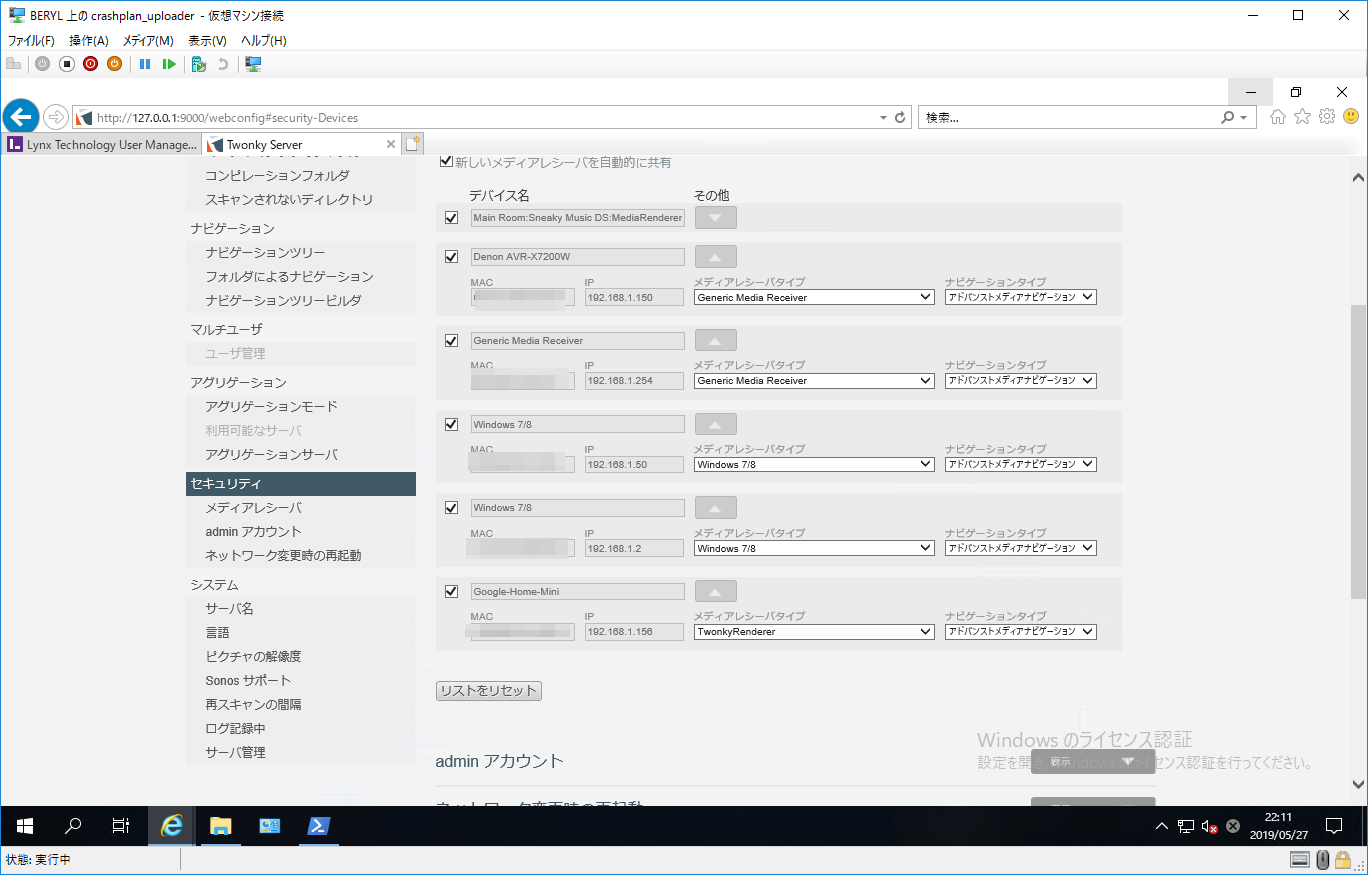This screenshot has width=1368, height=875.
Task: Toggle automatically share new media receivers checkbox
Action: coord(446,161)
